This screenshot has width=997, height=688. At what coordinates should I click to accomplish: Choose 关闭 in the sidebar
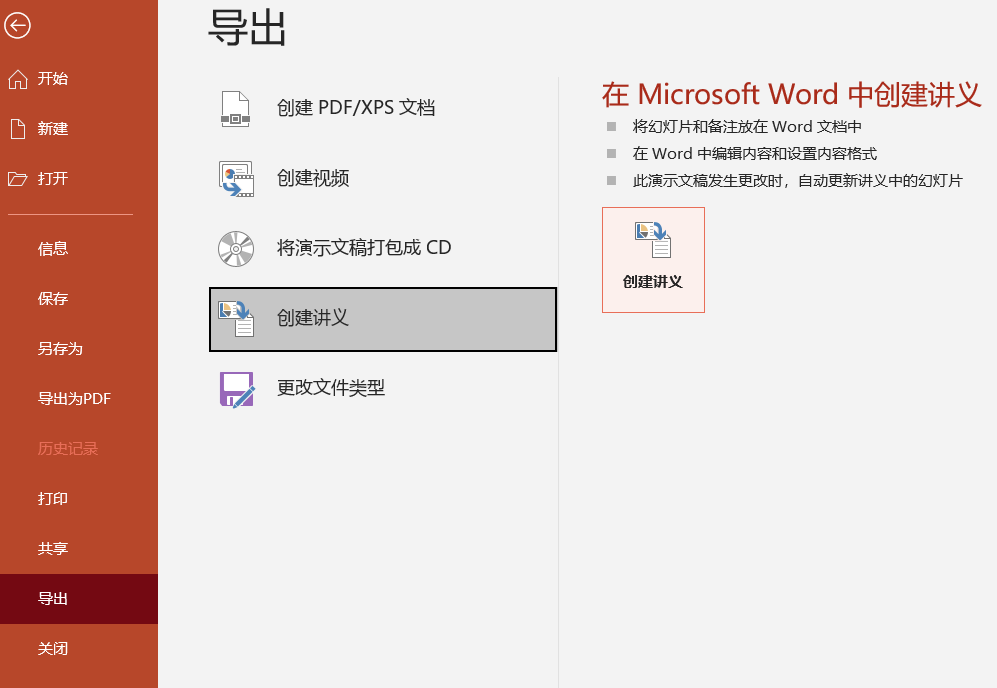[x=79, y=649]
